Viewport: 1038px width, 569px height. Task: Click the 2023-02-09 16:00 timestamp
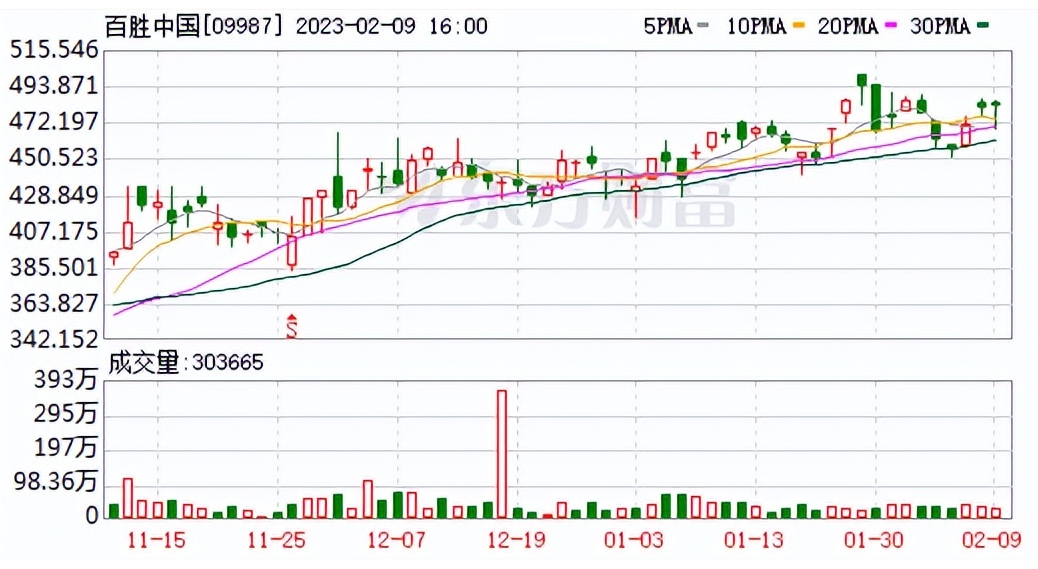click(393, 26)
